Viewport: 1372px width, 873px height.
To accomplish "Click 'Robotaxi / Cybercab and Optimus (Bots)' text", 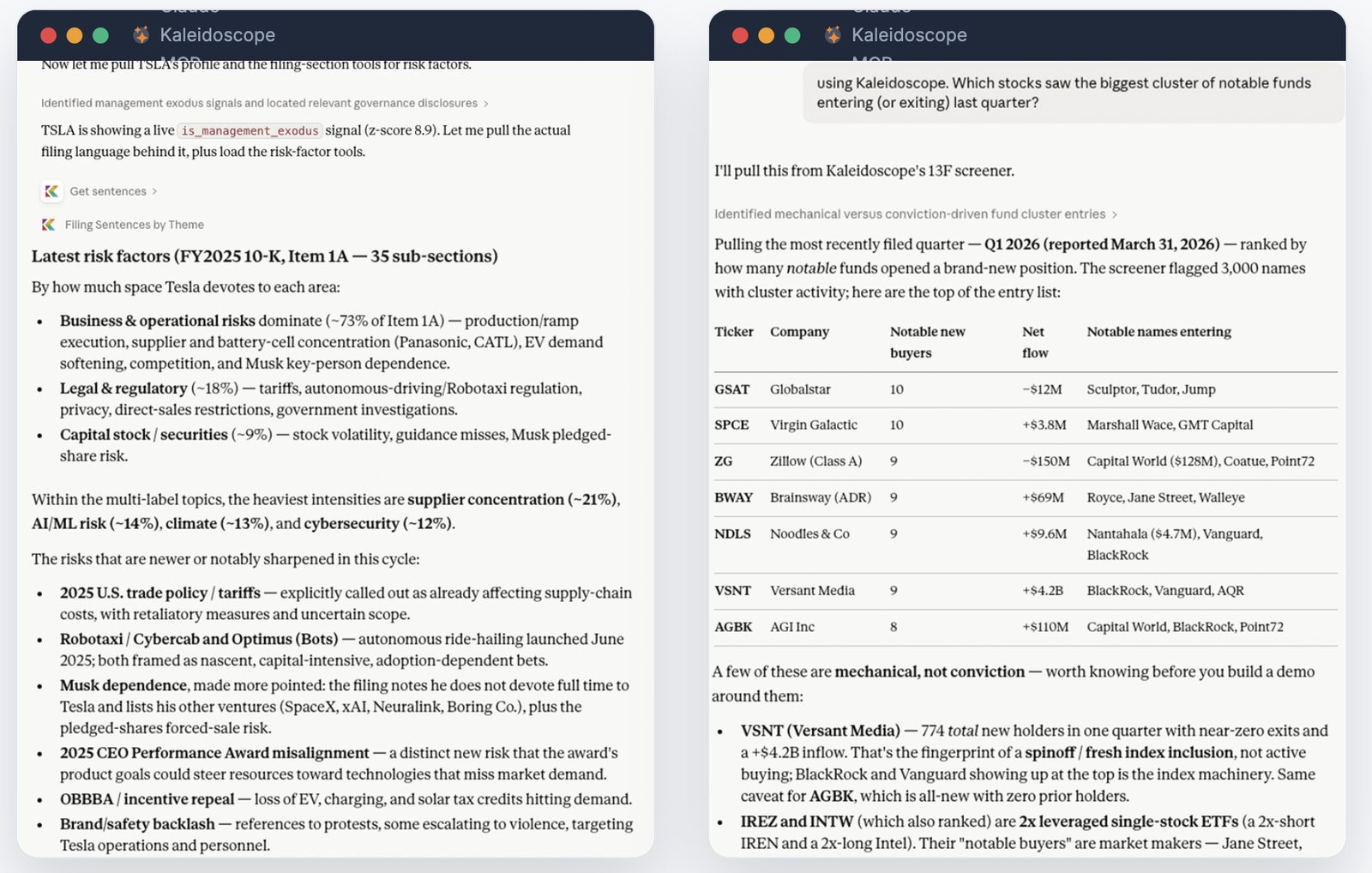I will point(199,639).
